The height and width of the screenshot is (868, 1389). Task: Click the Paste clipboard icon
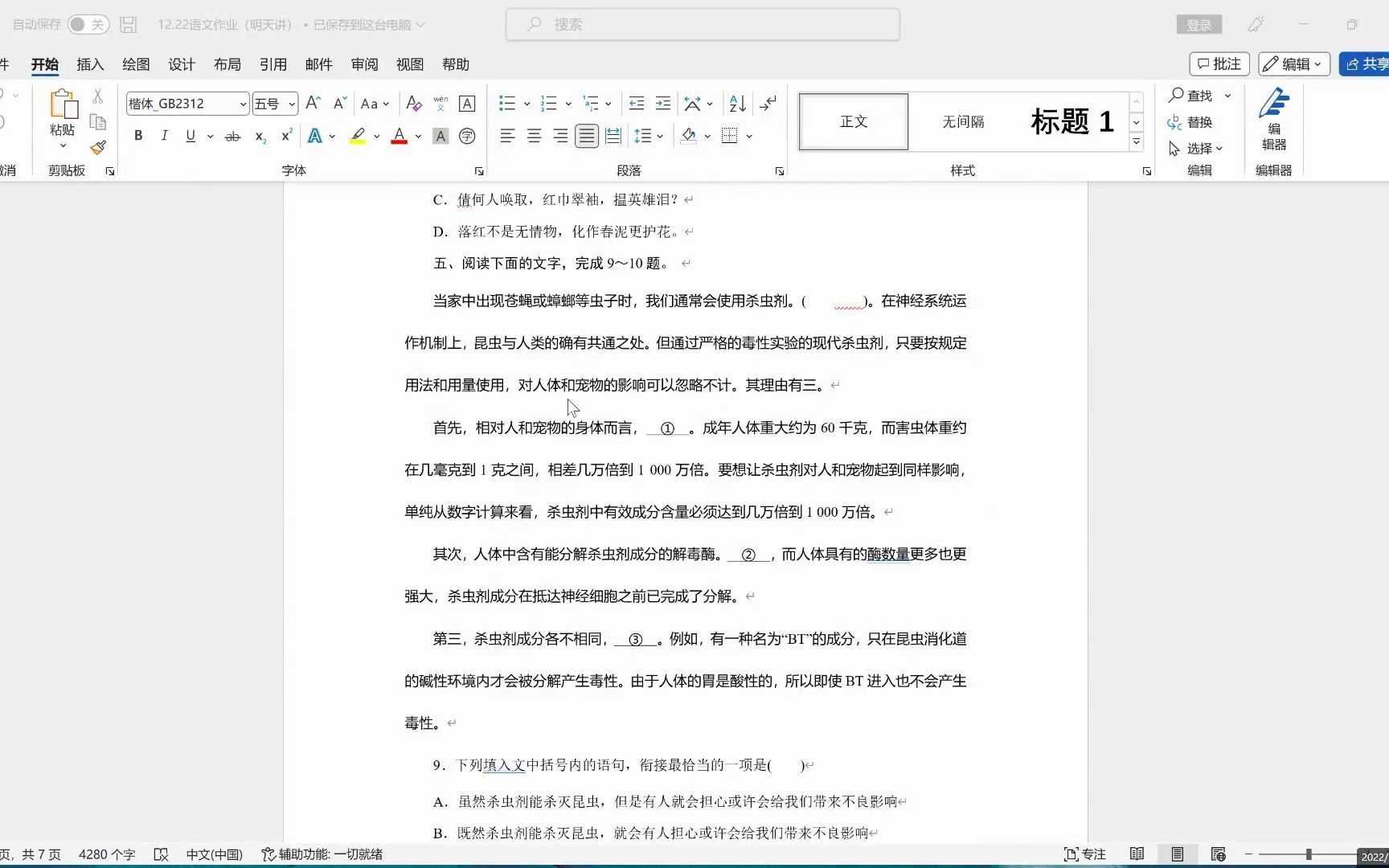point(63,105)
